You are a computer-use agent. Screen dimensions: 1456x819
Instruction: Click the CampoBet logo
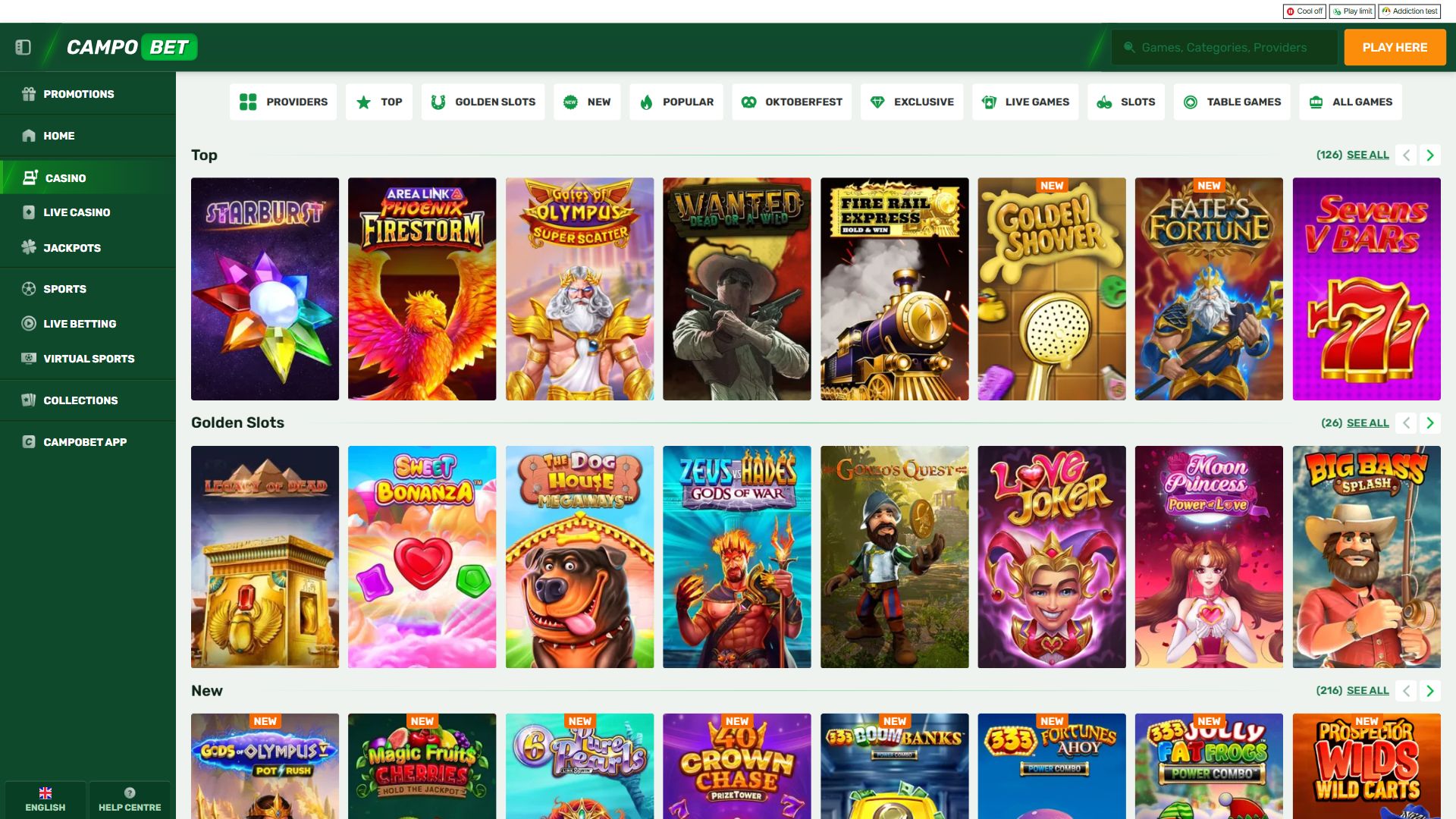pos(132,47)
